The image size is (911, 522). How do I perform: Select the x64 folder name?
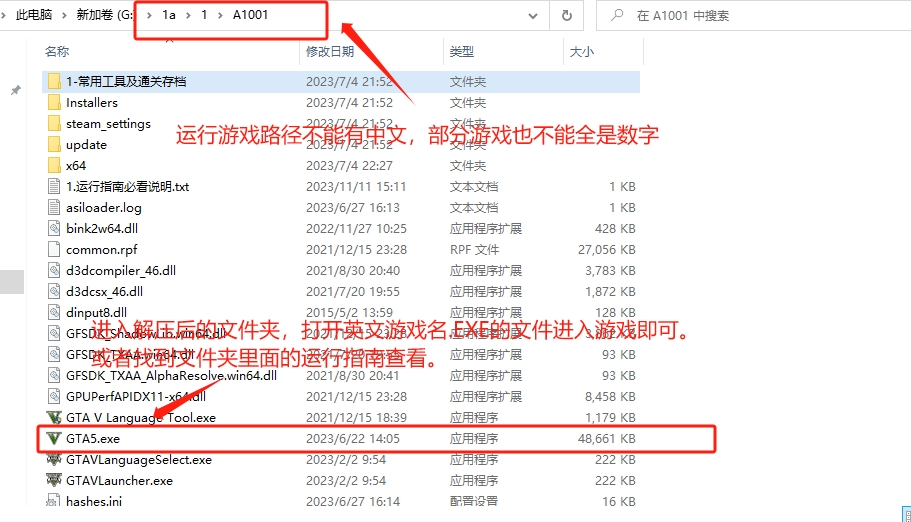76,166
